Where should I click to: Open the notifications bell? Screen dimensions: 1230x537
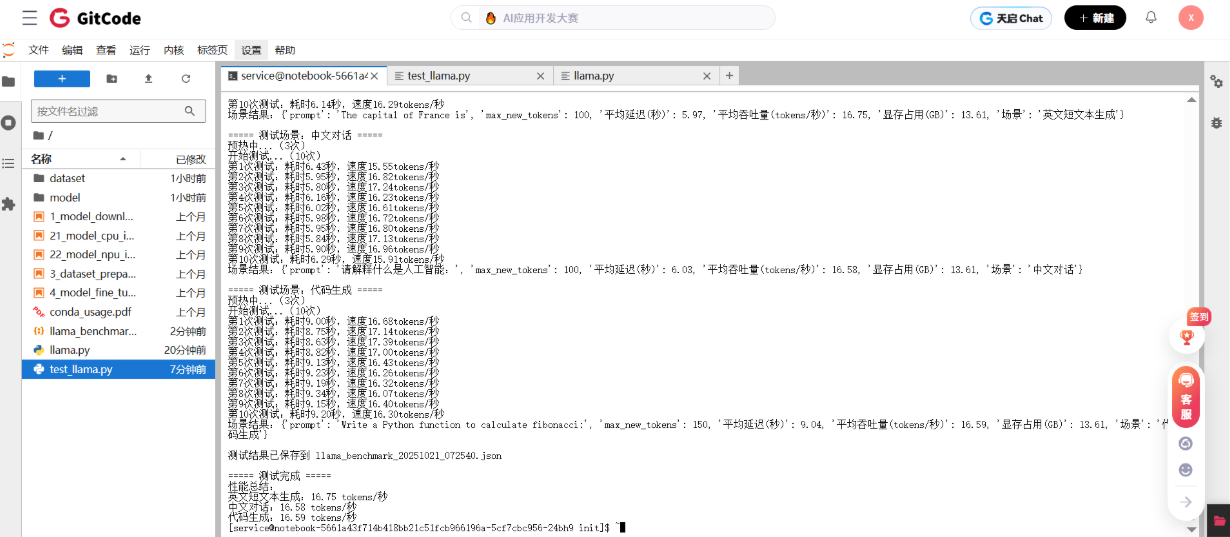[1151, 18]
